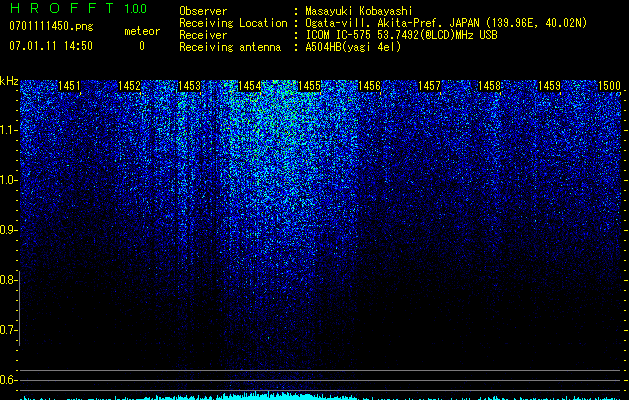Click the 1455 time marker
This screenshot has height=400, width=629.
[x=309, y=86]
